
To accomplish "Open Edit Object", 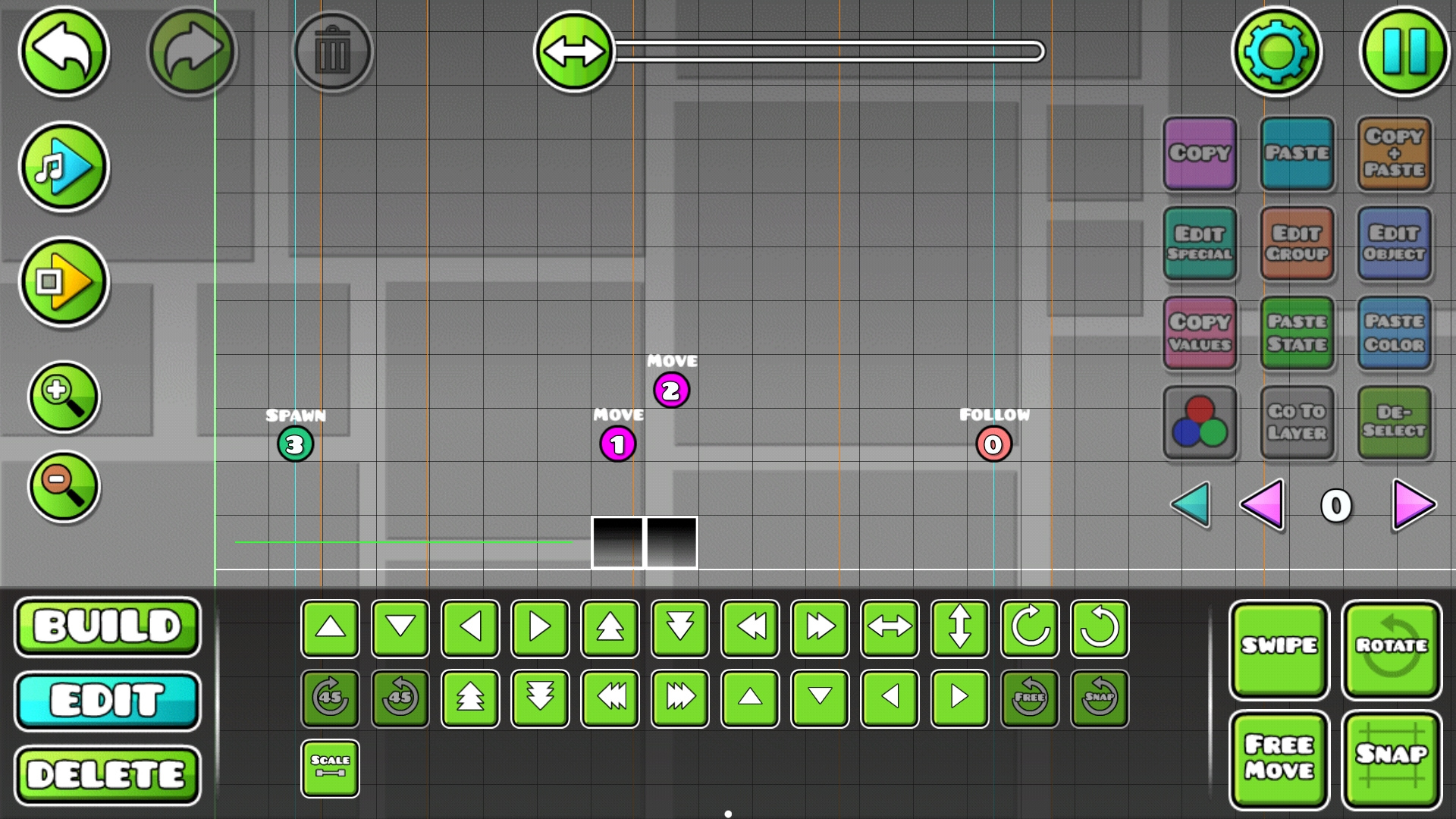I will [x=1394, y=243].
